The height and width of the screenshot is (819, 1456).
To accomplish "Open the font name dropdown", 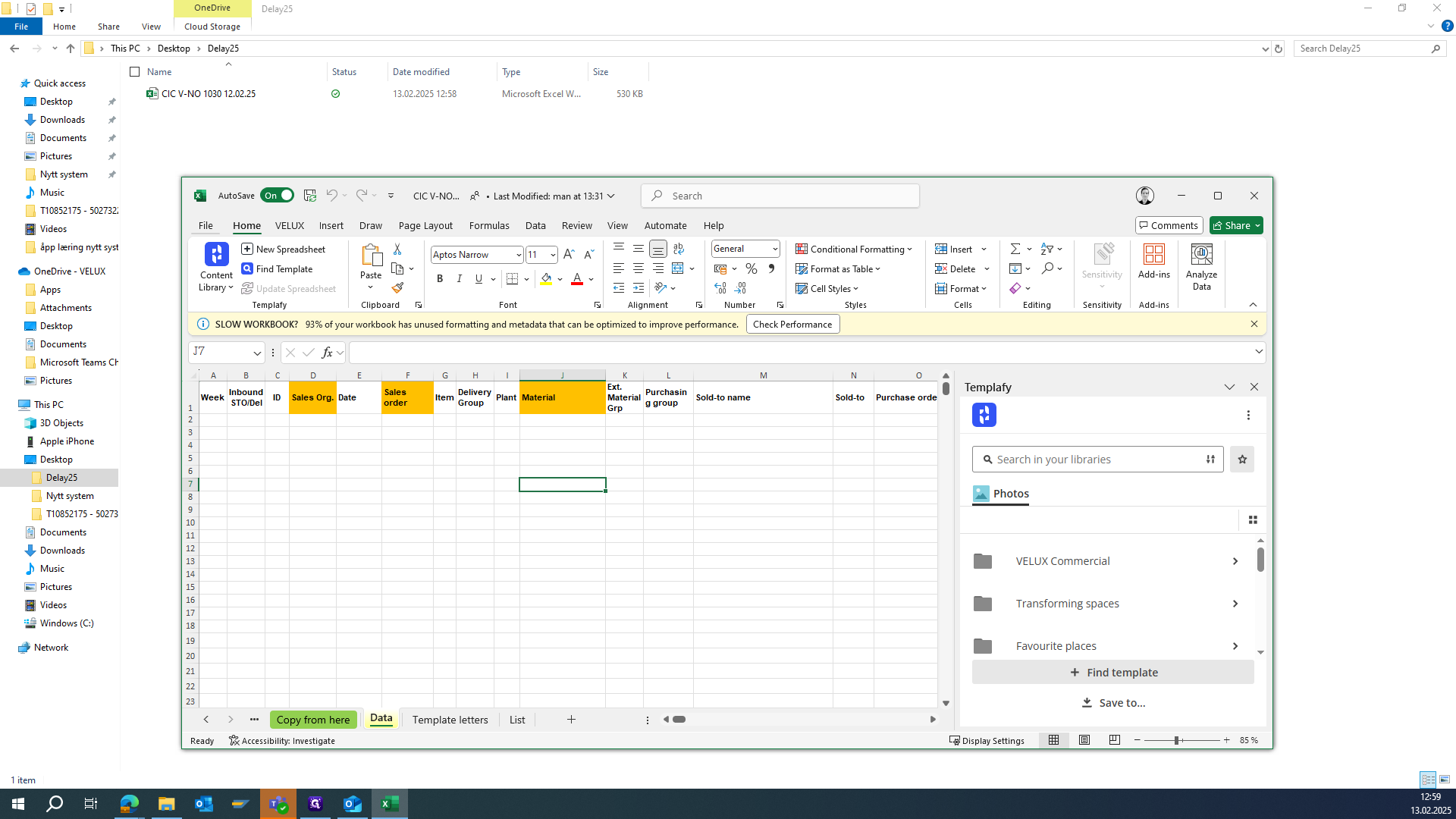I will point(519,255).
